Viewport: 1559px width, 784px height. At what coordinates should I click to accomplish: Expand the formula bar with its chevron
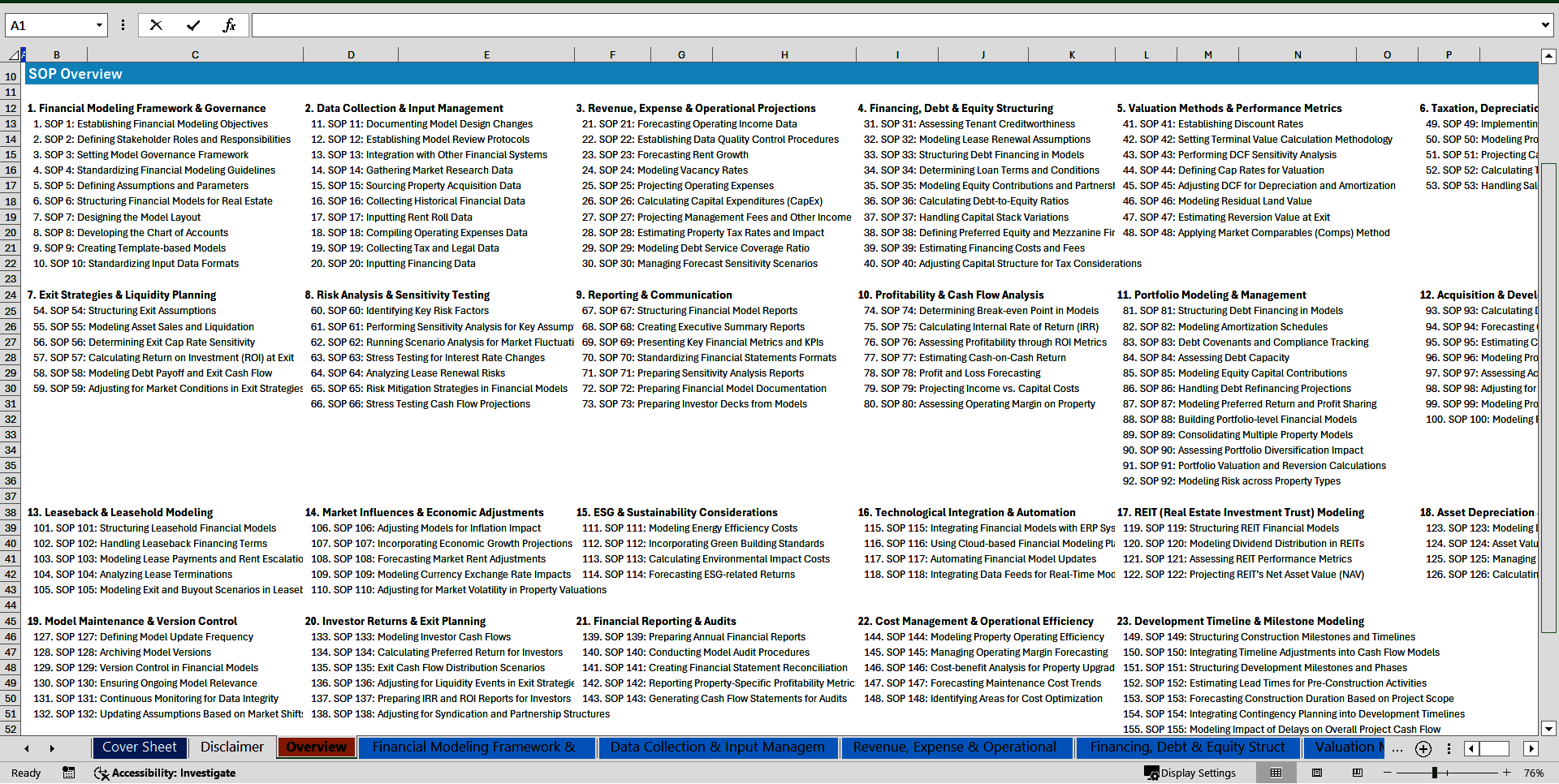pyautogui.click(x=1546, y=24)
